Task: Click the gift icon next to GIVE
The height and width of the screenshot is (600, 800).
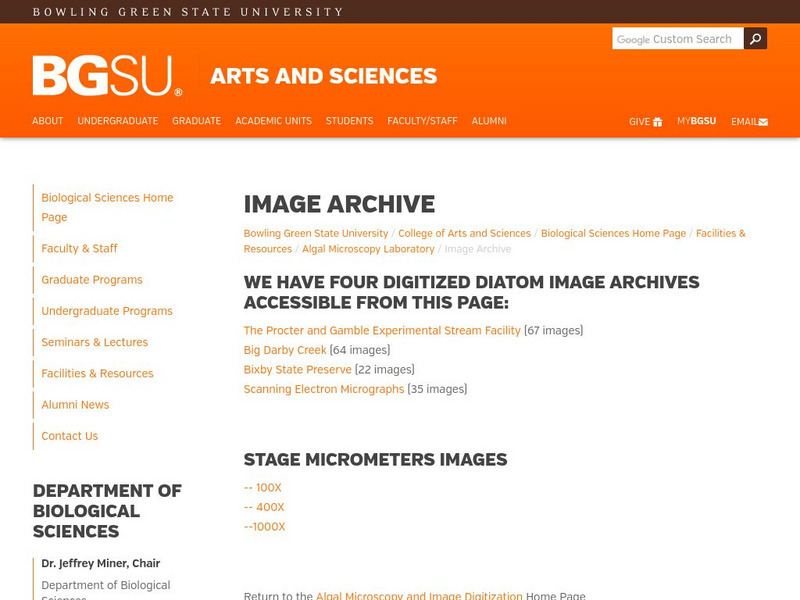Action: coord(659,120)
